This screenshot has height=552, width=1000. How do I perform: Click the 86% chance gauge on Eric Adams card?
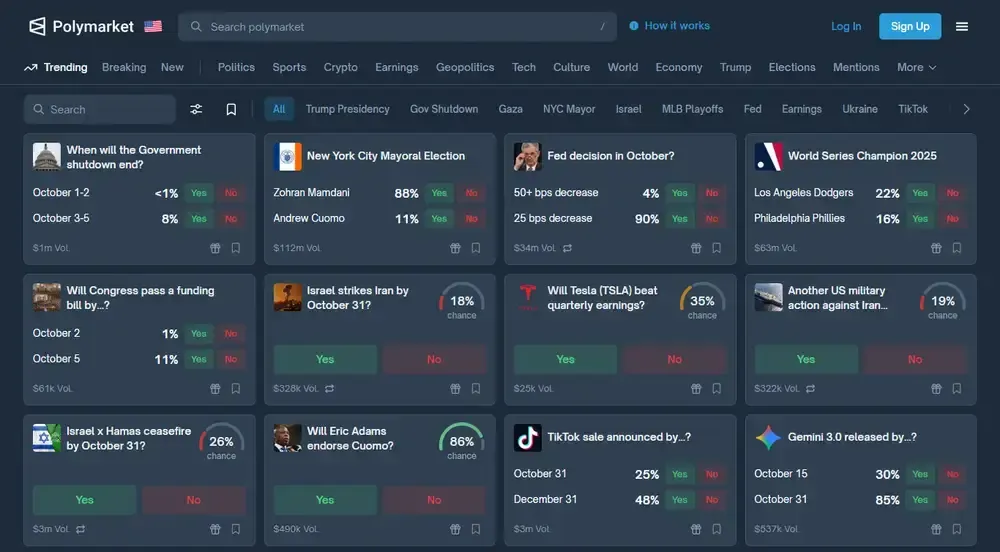point(462,441)
